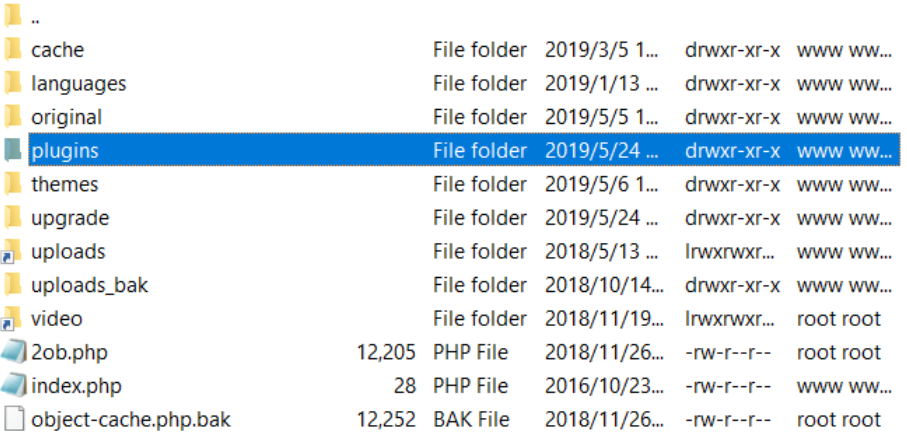Image resolution: width=907 pixels, height=434 pixels.
Task: Select the uploads_bak folder name
Action: [x=89, y=285]
